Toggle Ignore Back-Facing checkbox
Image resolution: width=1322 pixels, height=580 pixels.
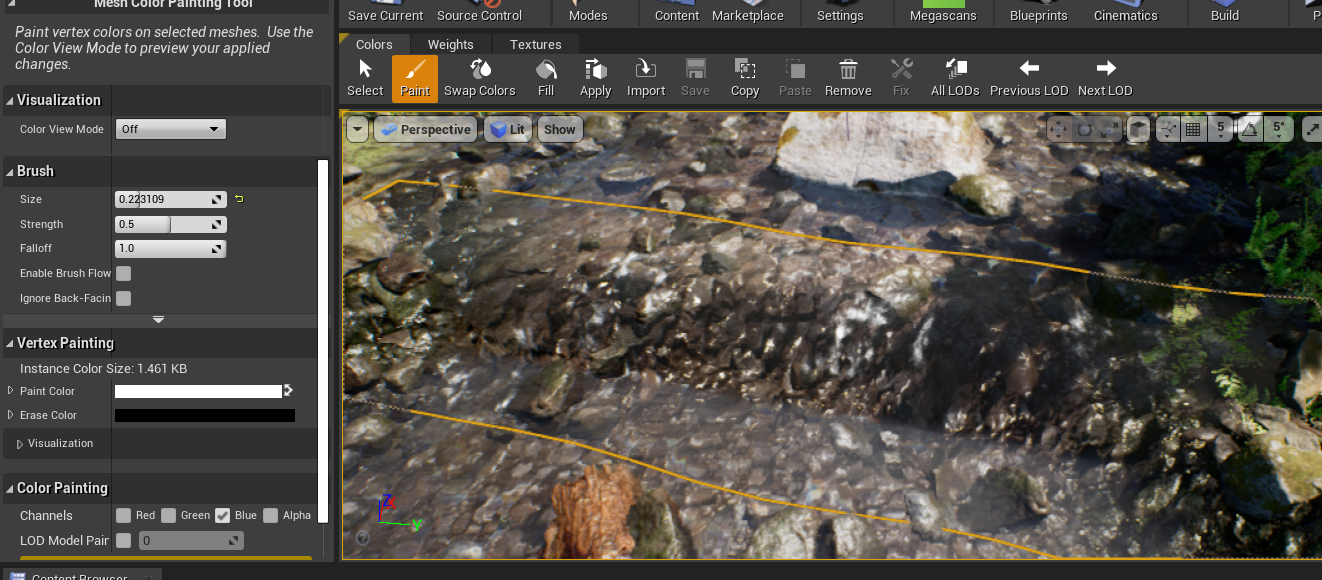click(x=123, y=298)
